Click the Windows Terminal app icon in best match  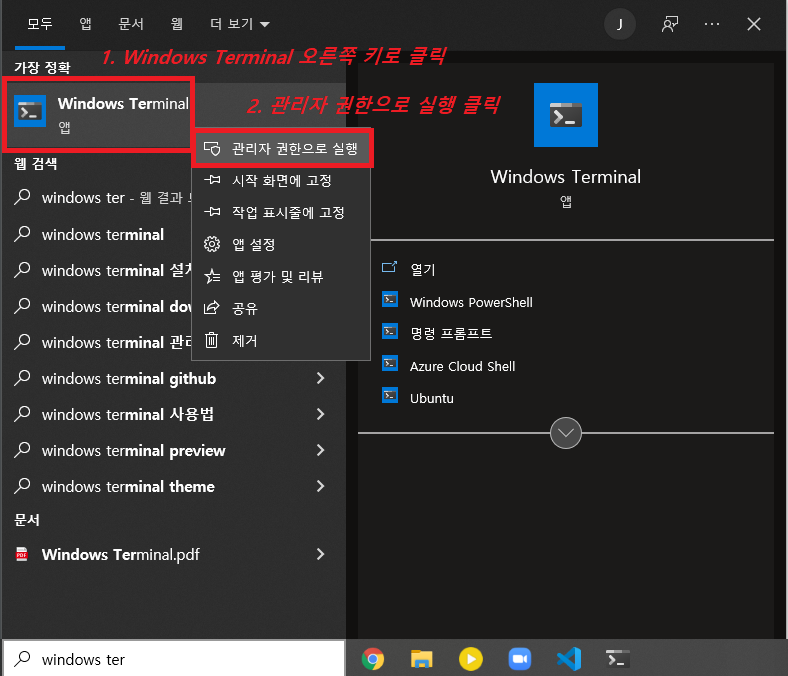tap(30, 111)
